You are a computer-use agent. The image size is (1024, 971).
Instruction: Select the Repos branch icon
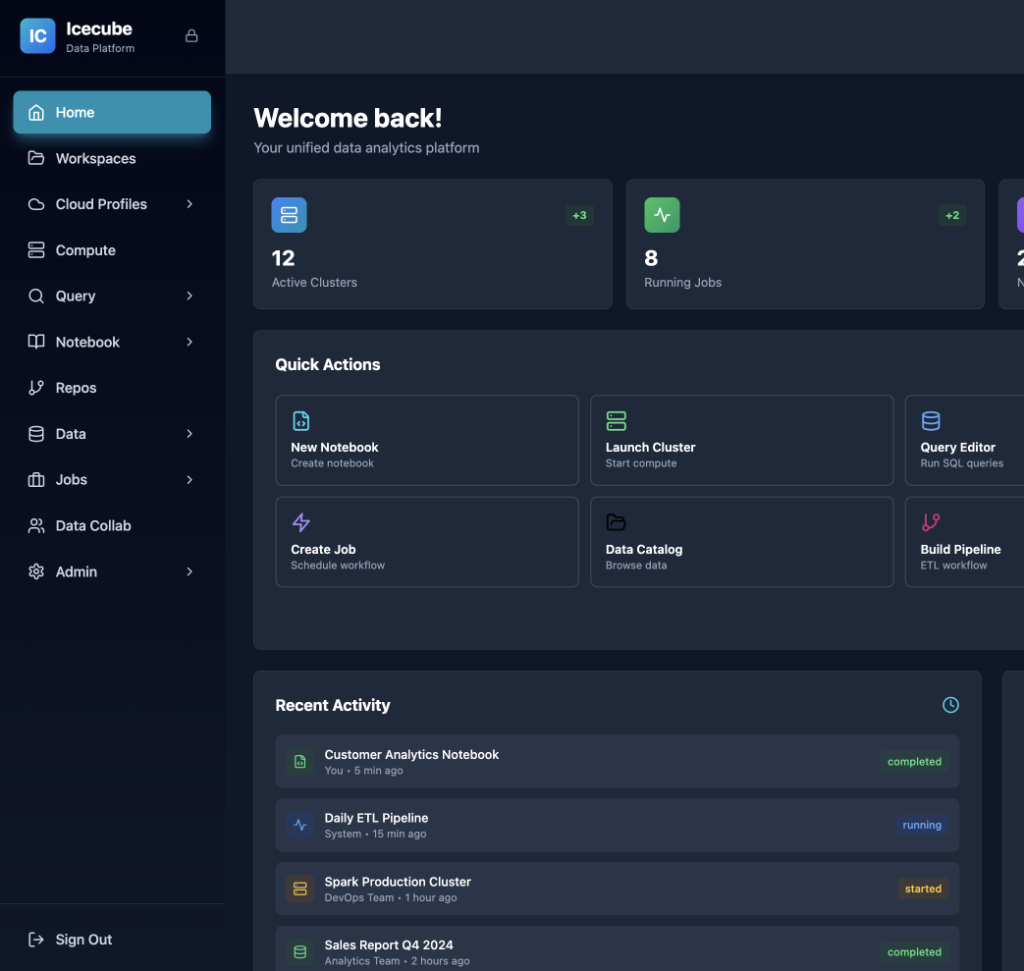pos(35,388)
